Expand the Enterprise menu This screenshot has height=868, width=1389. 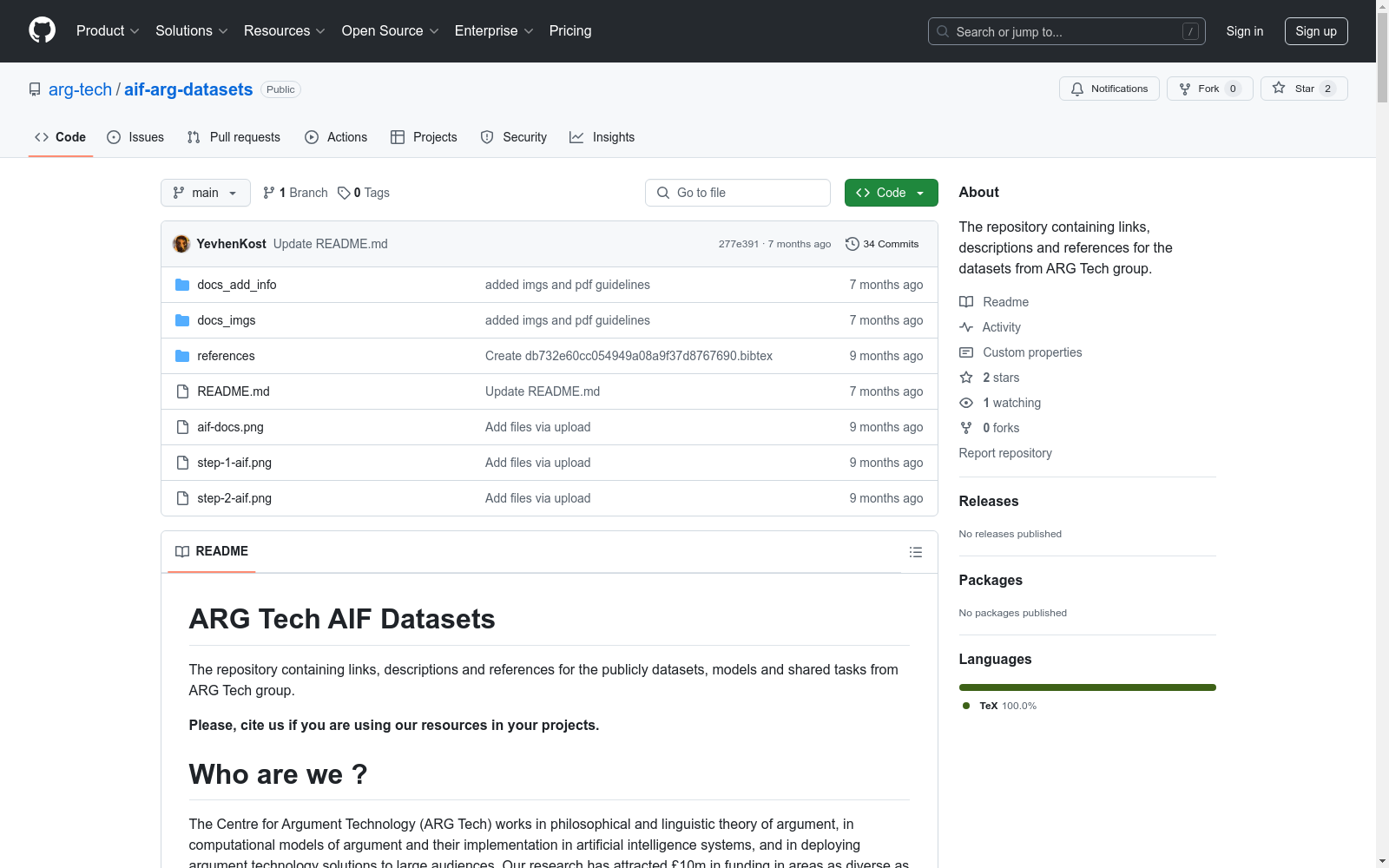tap(494, 31)
